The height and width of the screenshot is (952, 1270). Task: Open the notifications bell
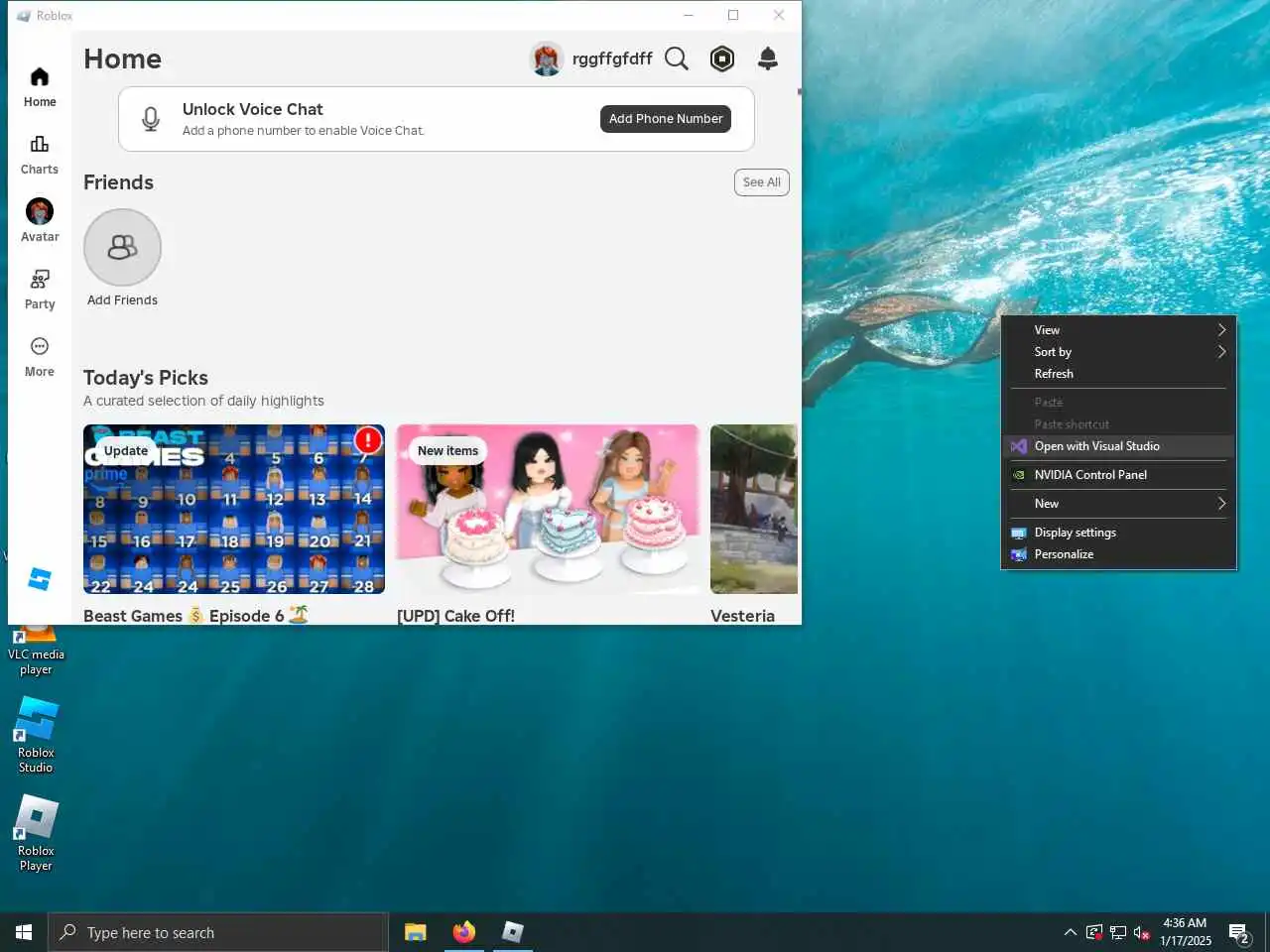[x=768, y=59]
